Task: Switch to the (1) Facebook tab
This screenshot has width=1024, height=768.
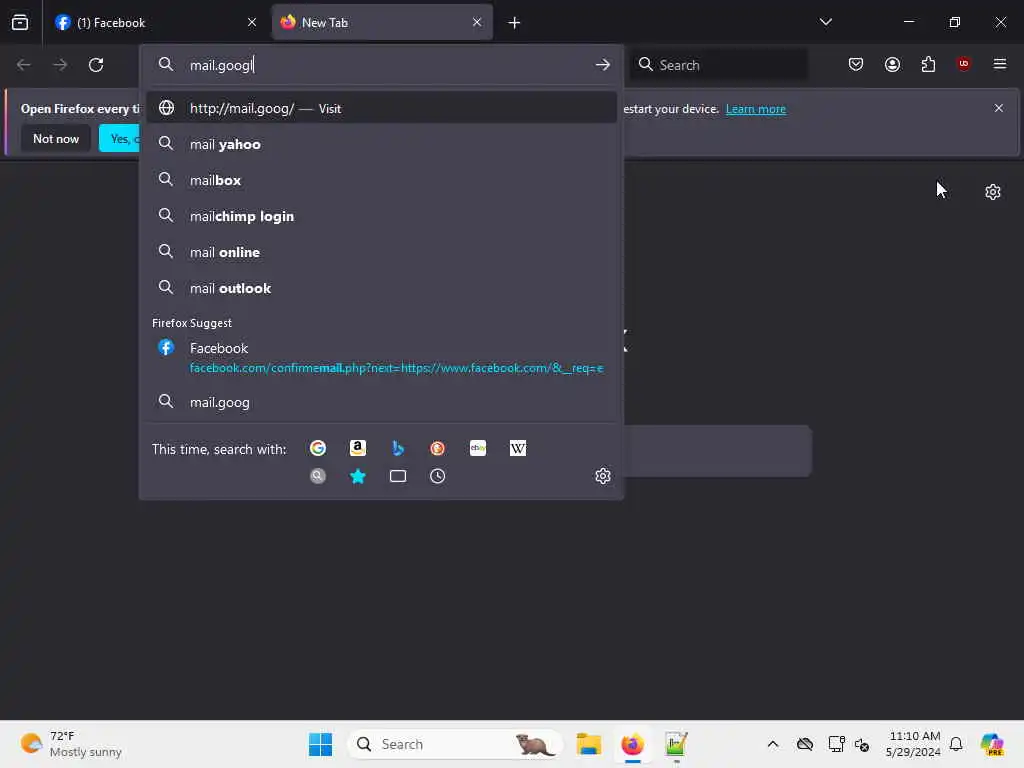Action: [x=155, y=22]
